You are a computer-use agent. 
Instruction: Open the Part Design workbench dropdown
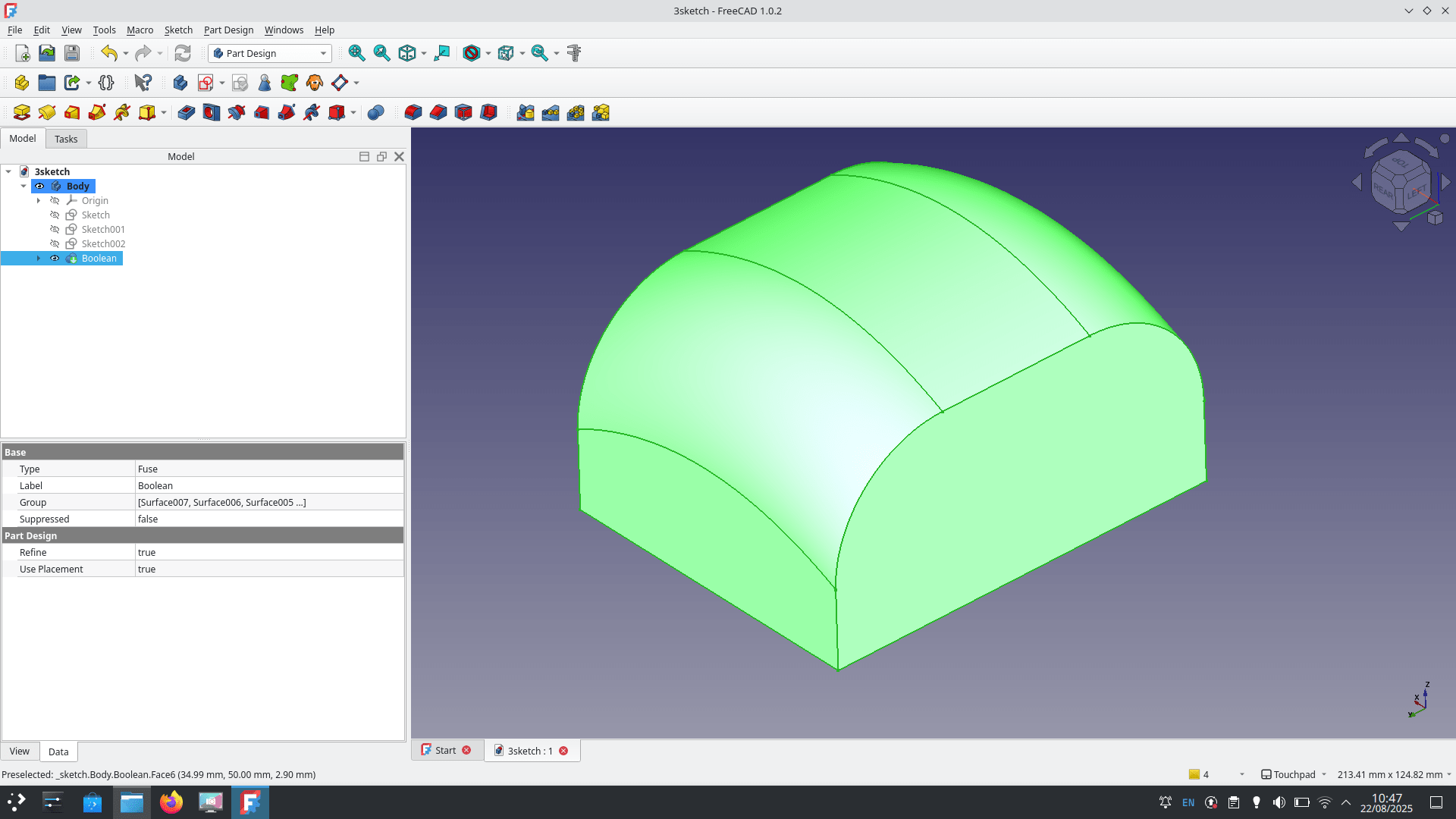270,53
